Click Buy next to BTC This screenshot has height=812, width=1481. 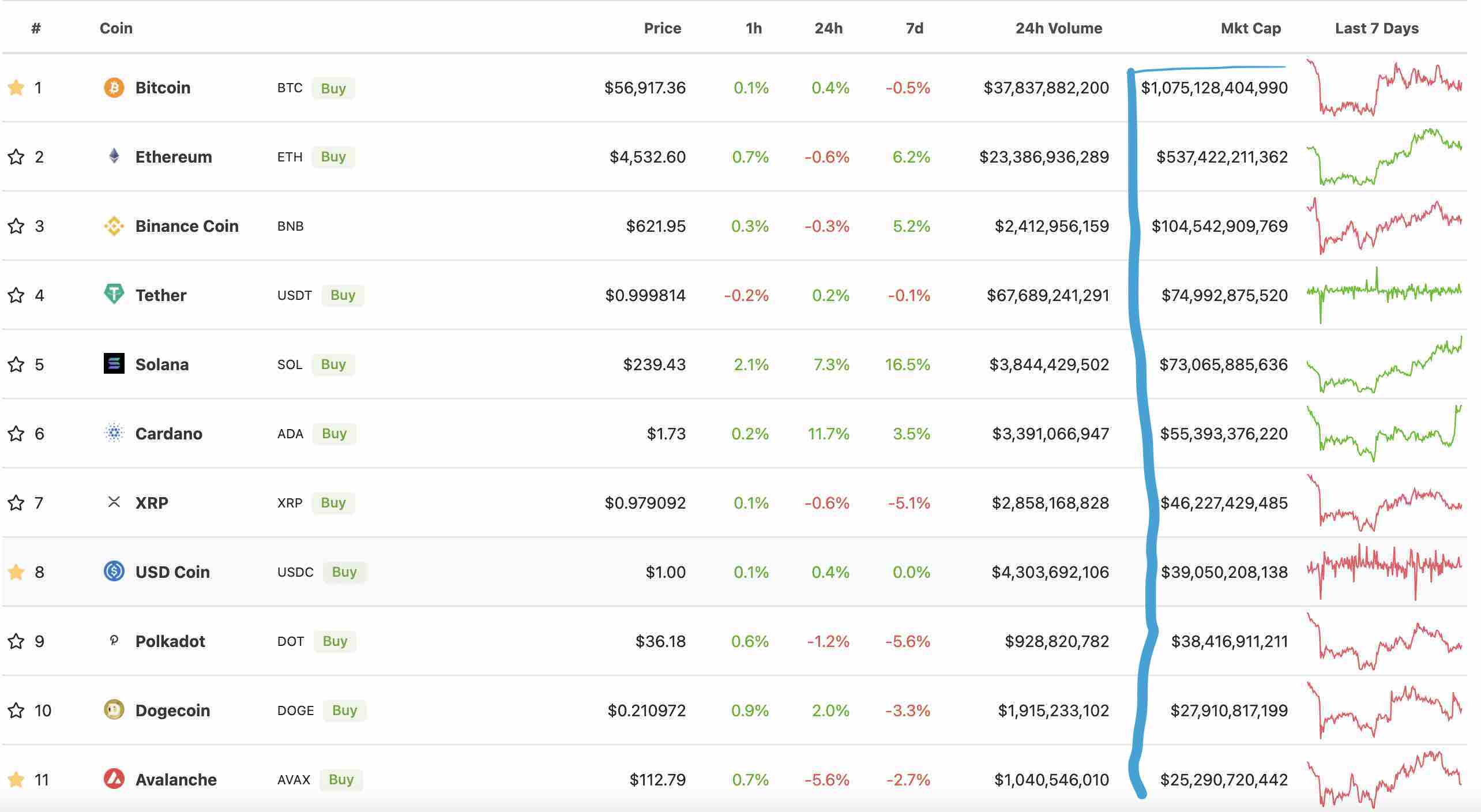[333, 88]
